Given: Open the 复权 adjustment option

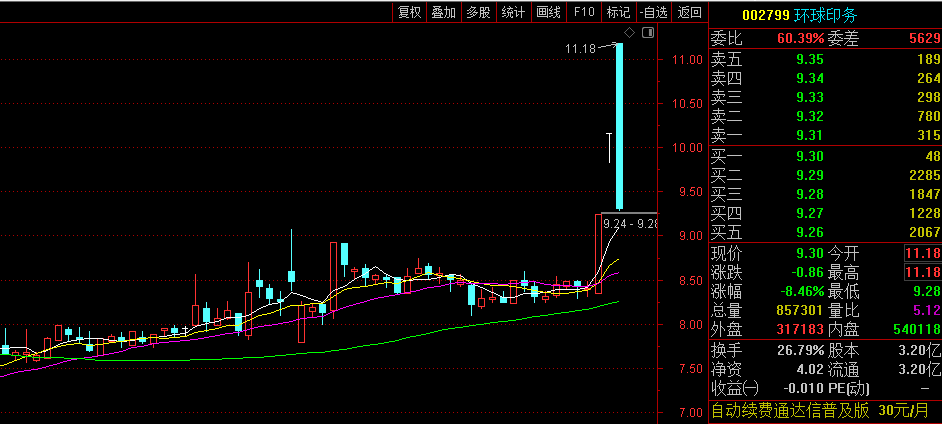Looking at the screenshot, I should coord(410,12).
